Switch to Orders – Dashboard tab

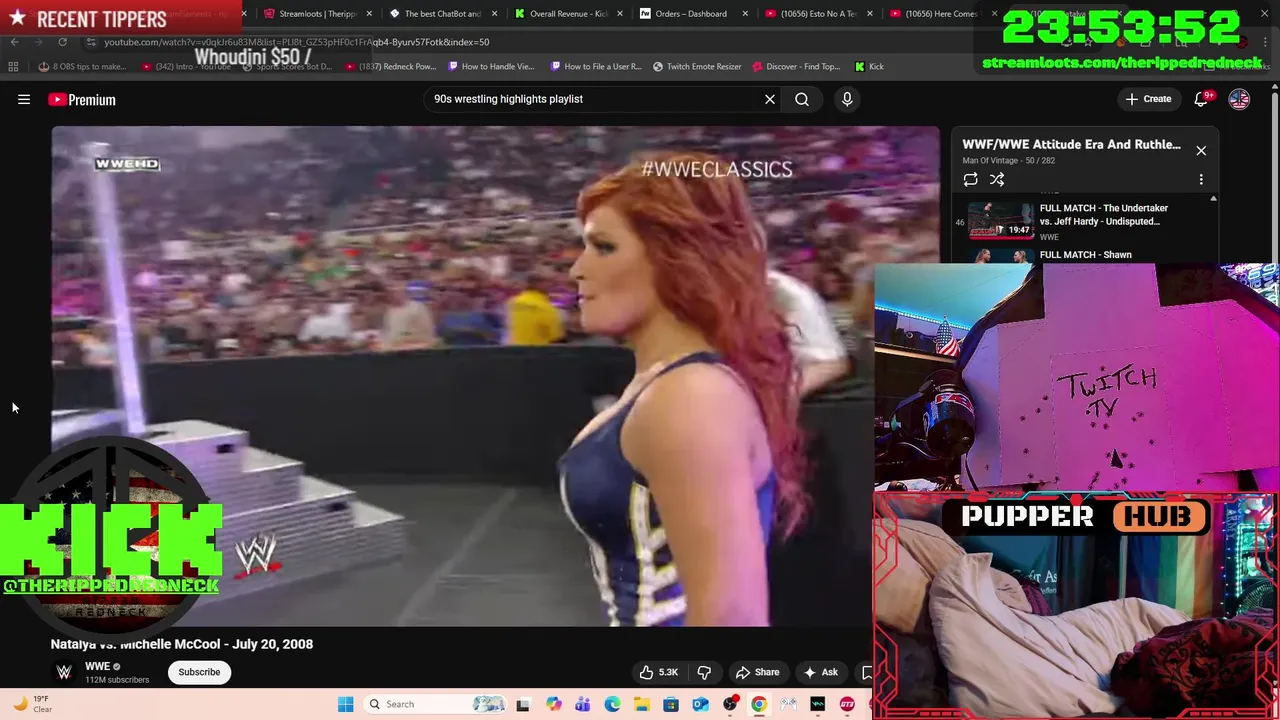(692, 14)
